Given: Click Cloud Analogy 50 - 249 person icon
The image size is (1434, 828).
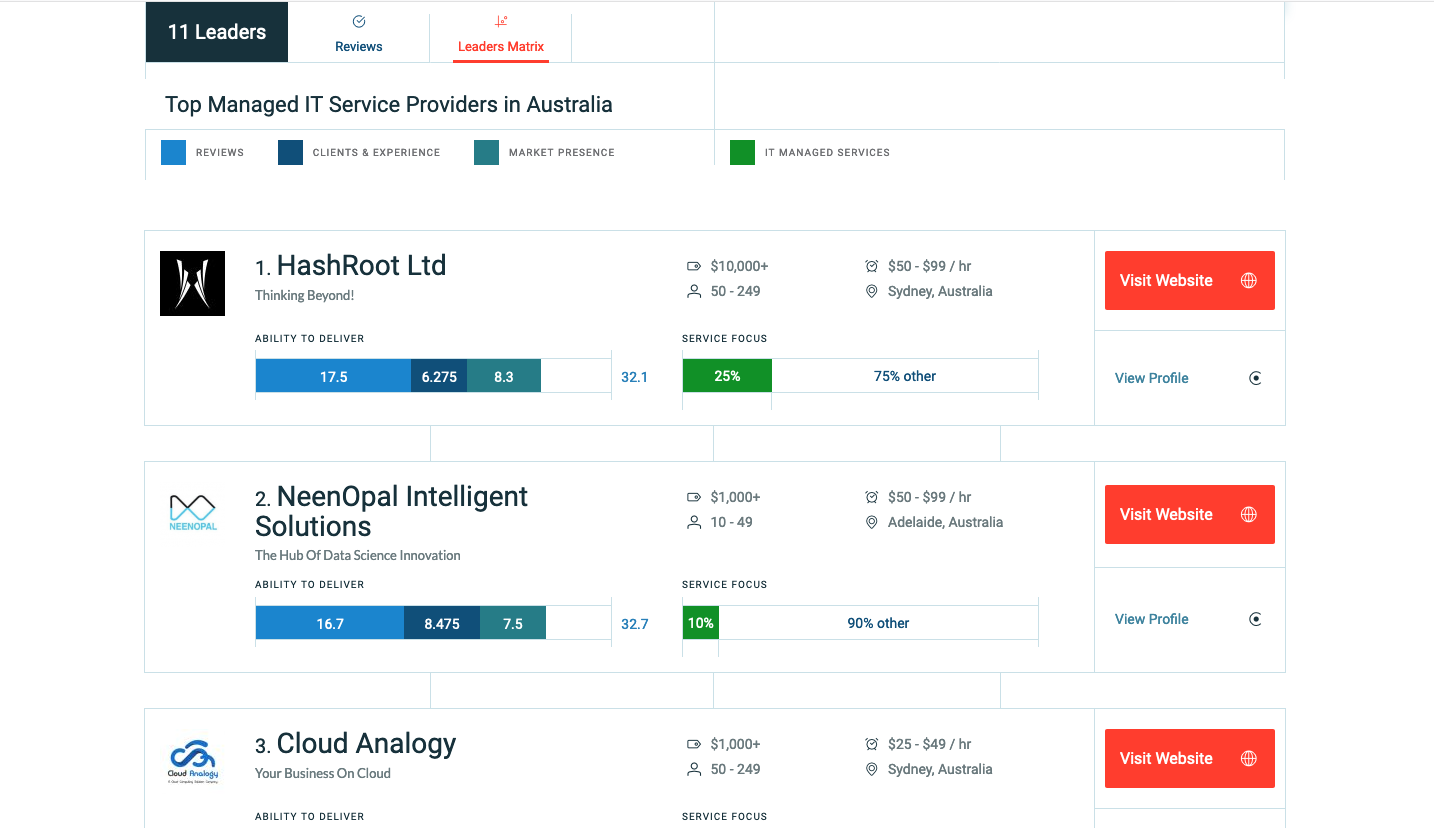Looking at the screenshot, I should (x=694, y=769).
